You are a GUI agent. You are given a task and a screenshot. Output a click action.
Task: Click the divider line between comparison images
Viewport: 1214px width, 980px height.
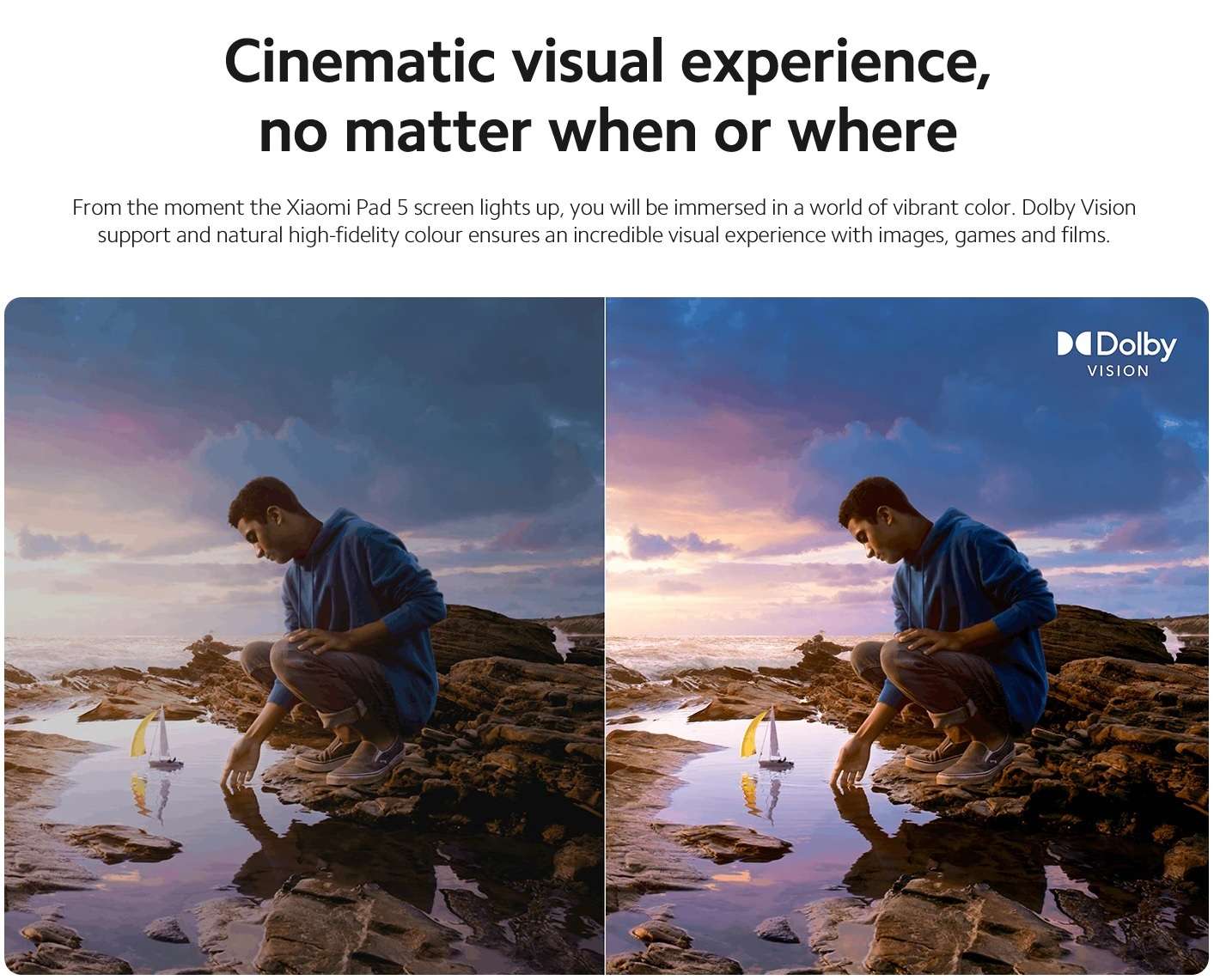click(605, 636)
